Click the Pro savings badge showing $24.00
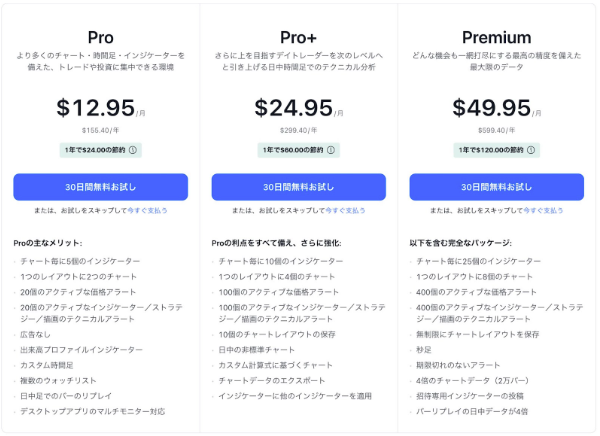Viewport: 600px width, 436px height. [x=101, y=150]
